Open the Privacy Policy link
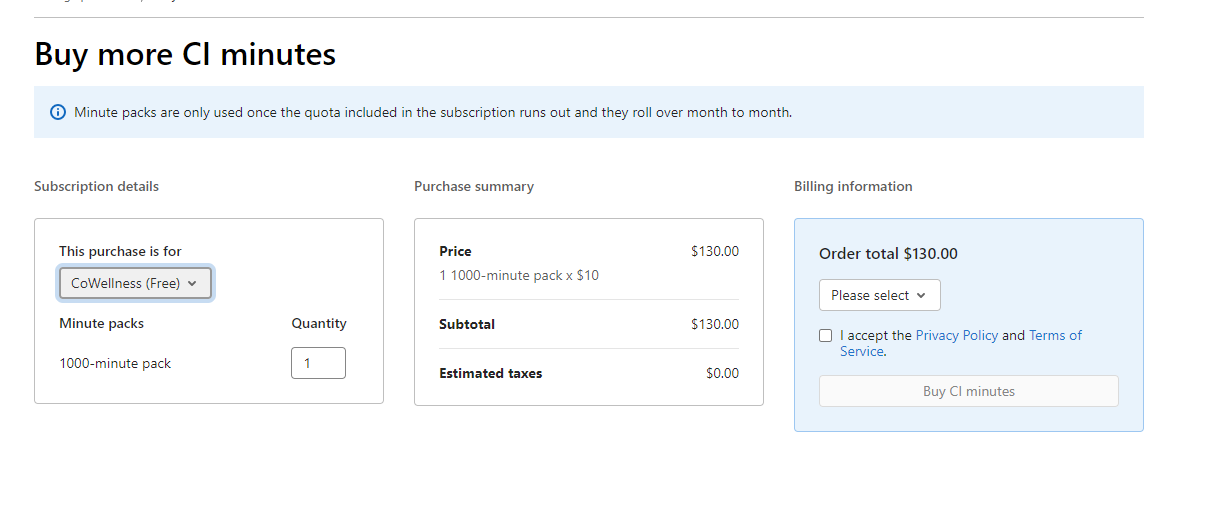This screenshot has height=505, width=1228. (x=956, y=335)
